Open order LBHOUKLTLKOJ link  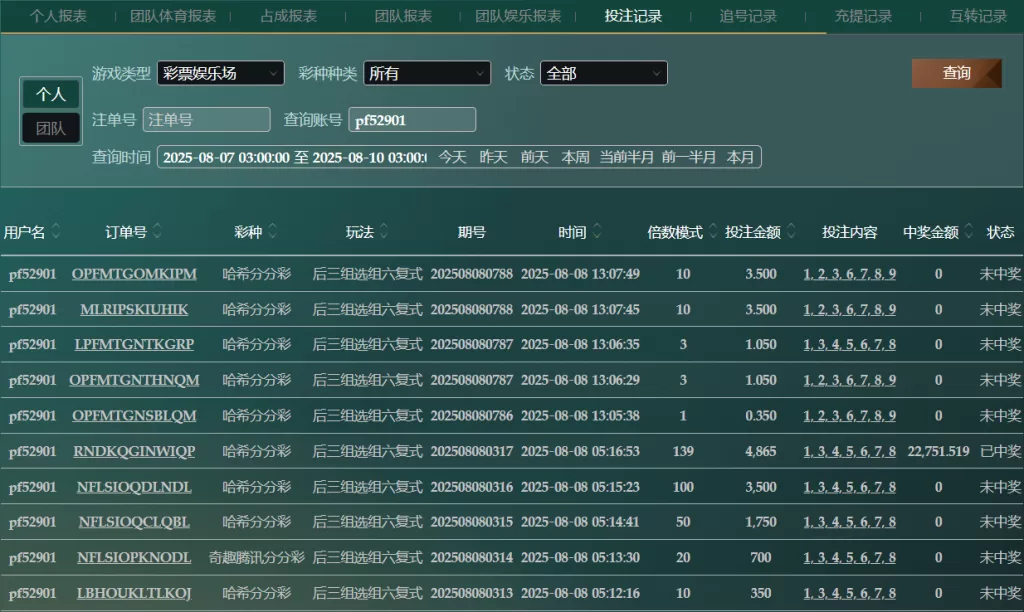coord(134,593)
